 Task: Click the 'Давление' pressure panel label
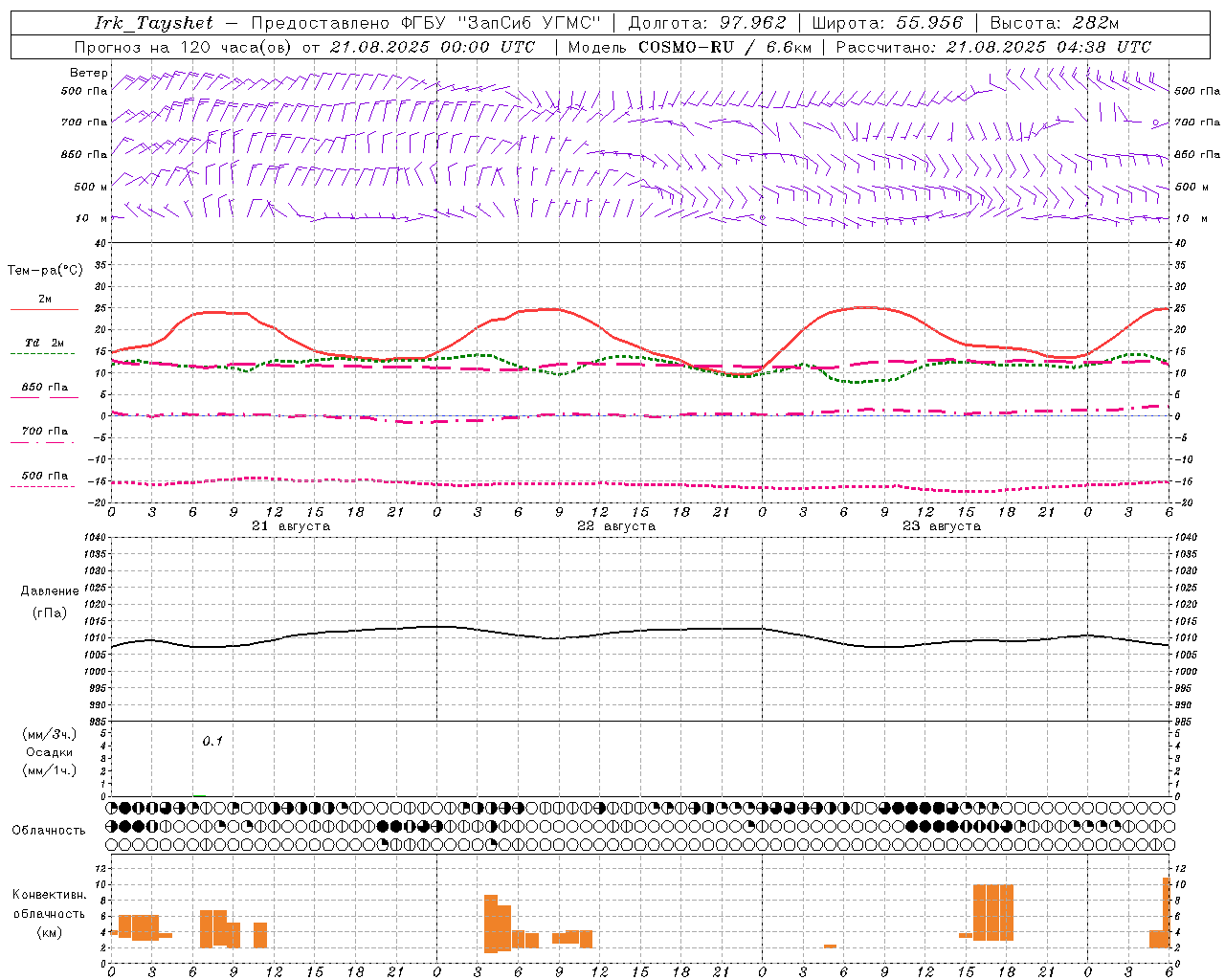point(50,591)
